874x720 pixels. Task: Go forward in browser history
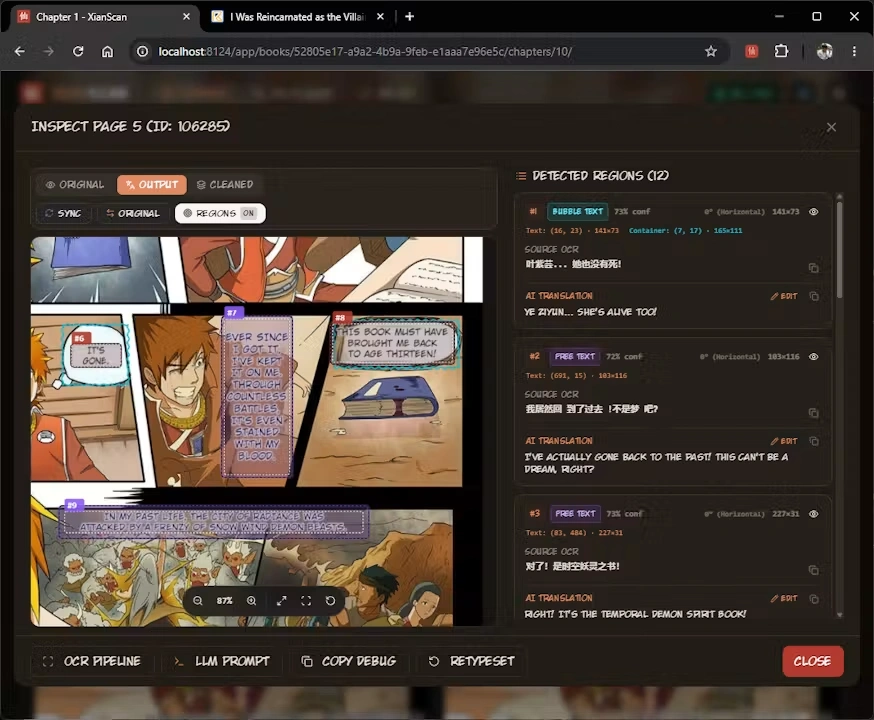pos(49,51)
